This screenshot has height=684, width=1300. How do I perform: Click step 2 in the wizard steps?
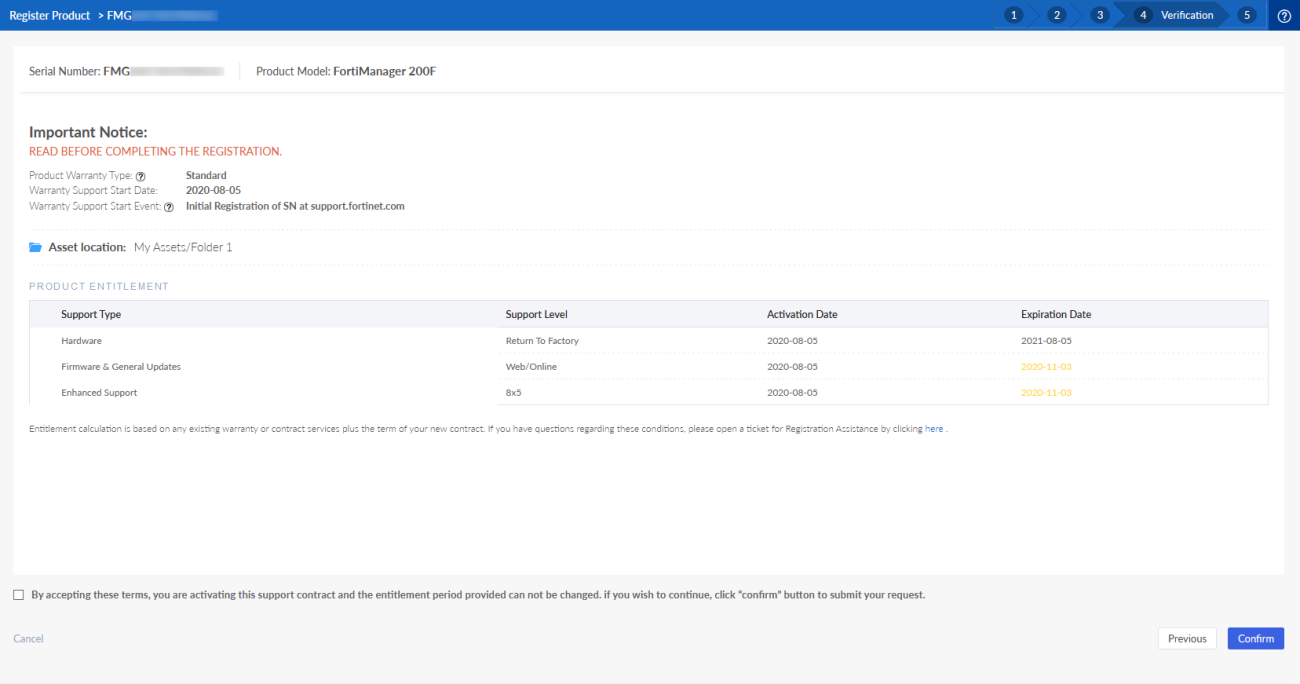[x=1056, y=15]
